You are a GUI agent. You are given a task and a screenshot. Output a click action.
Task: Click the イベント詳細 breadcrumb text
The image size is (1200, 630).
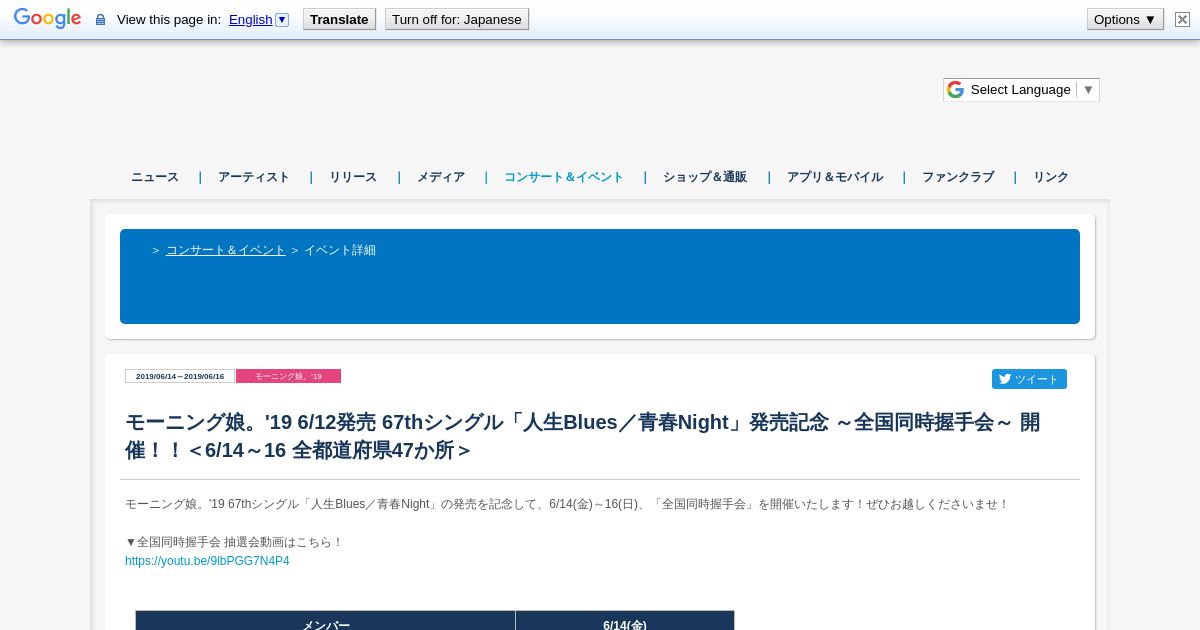point(340,250)
